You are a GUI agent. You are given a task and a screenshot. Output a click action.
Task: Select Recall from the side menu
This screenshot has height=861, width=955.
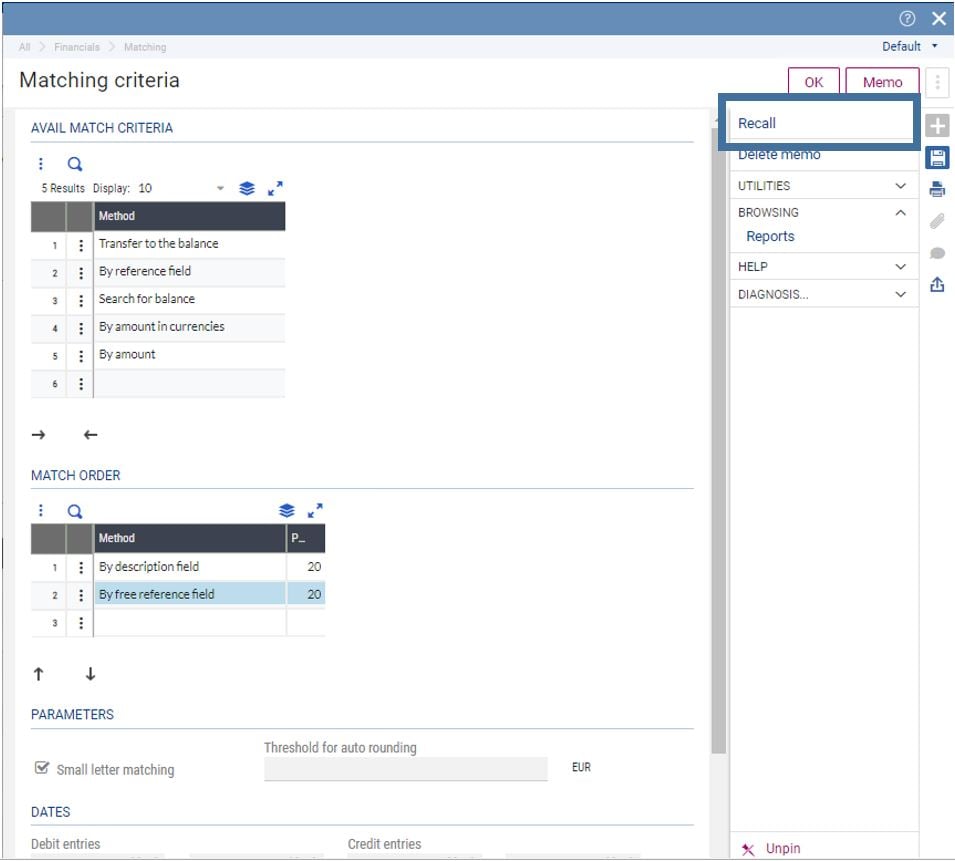click(757, 123)
